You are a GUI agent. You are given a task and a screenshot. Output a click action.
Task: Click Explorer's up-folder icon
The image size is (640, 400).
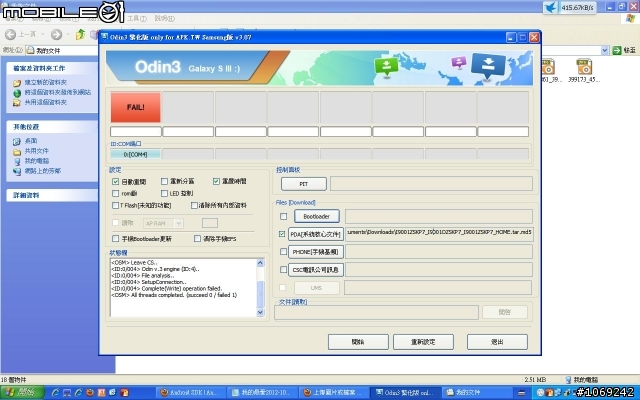point(80,34)
